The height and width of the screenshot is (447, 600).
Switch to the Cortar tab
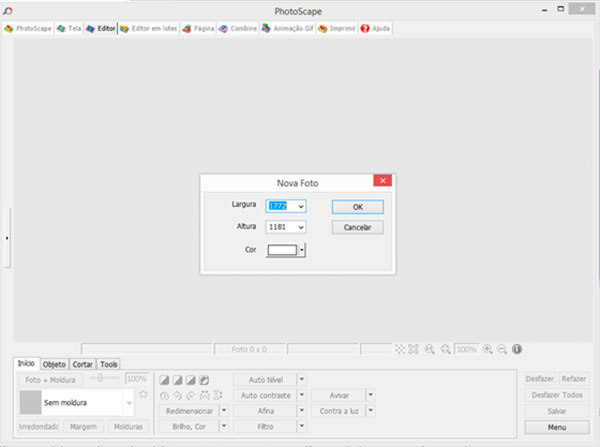[x=83, y=364]
